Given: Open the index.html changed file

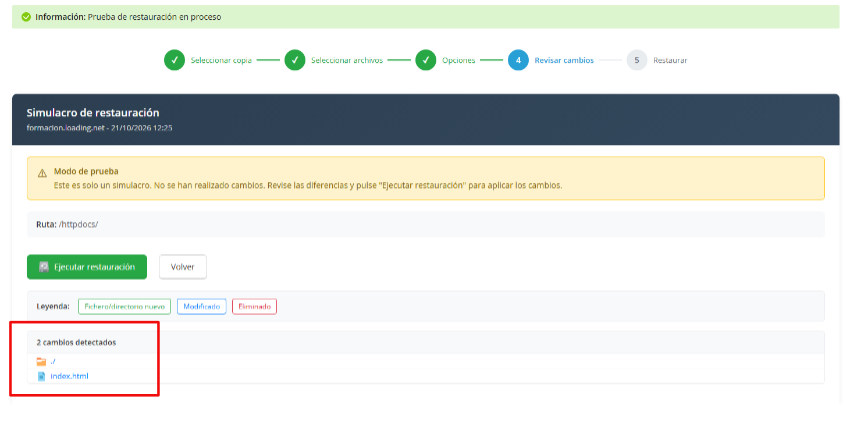Looking at the screenshot, I should coord(69,376).
